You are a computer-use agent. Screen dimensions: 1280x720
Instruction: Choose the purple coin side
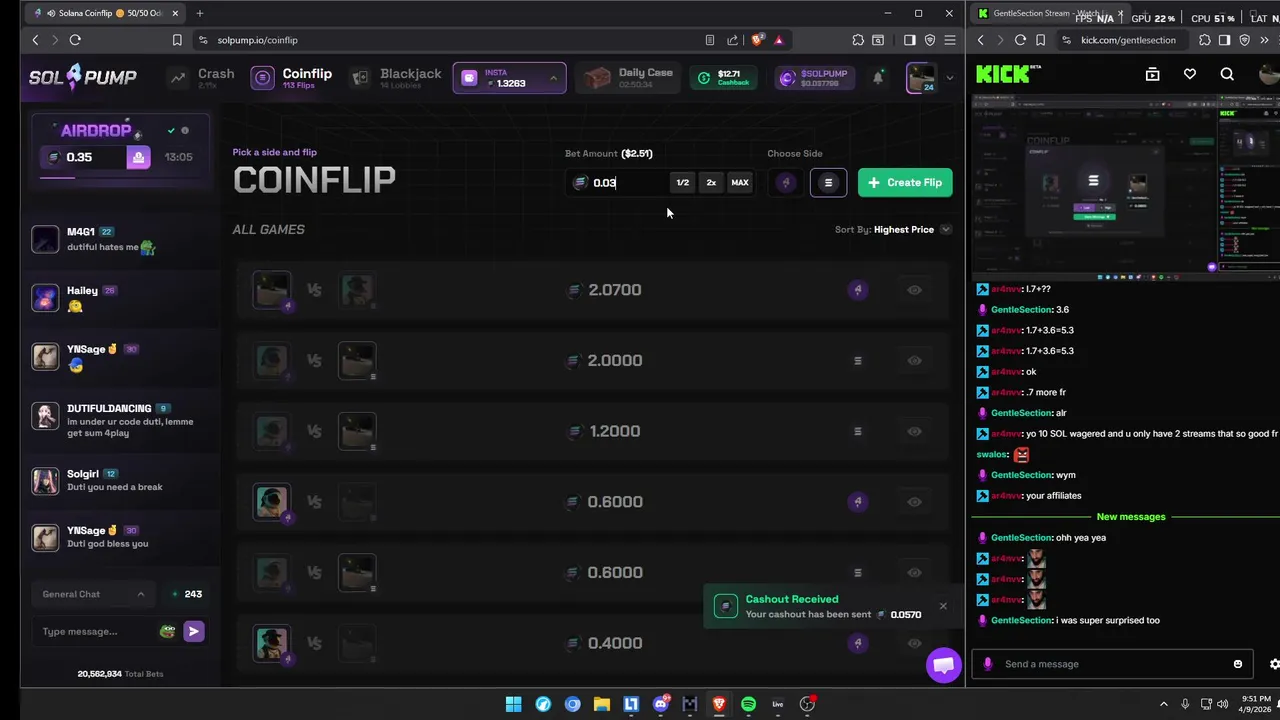coord(786,182)
